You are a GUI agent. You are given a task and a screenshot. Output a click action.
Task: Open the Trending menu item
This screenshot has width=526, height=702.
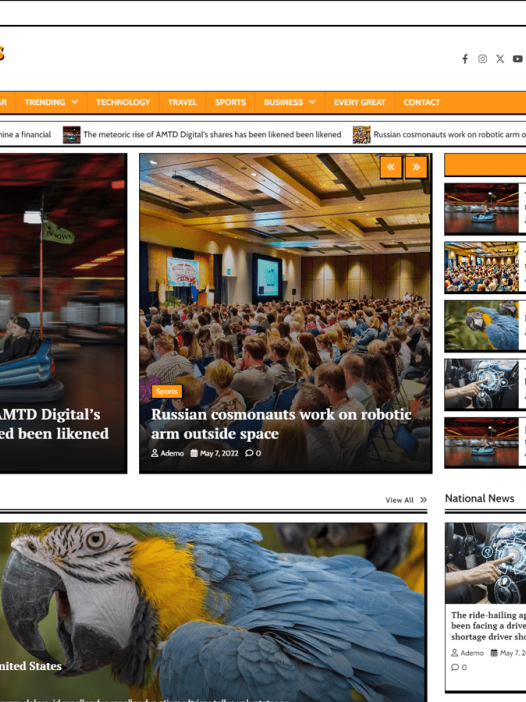[x=45, y=102]
